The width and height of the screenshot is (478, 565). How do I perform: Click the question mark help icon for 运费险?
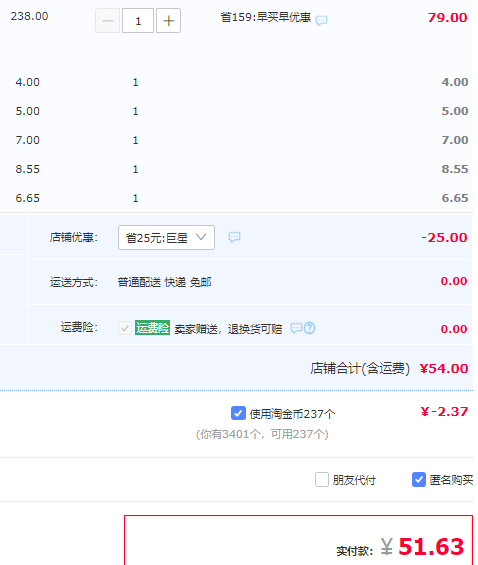pos(309,328)
